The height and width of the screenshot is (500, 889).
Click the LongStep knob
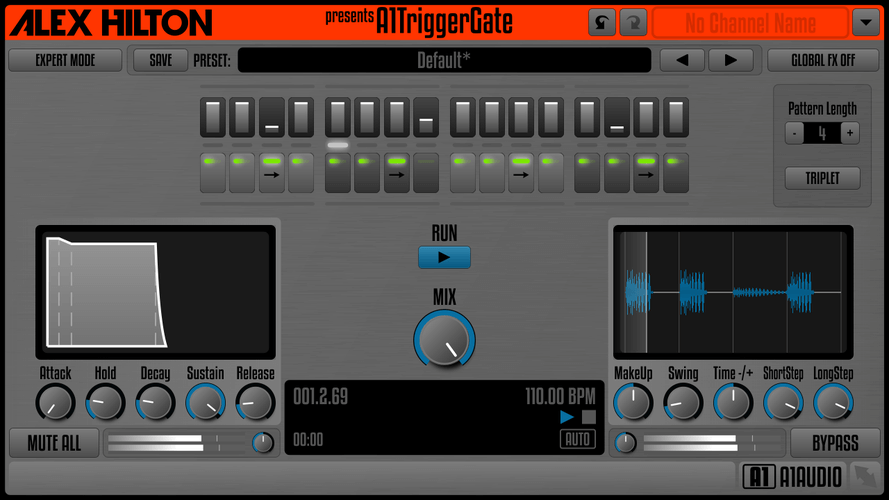[833, 402]
